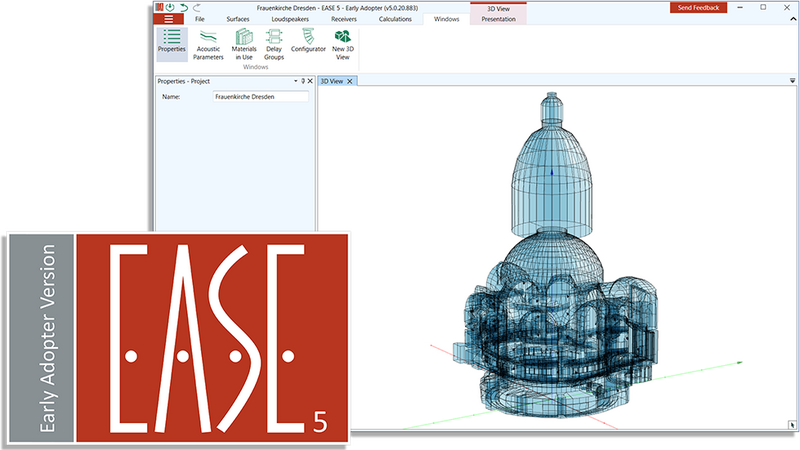Open the red hamburger application menu
This screenshot has height=450, width=800.
pyautogui.click(x=168, y=19)
